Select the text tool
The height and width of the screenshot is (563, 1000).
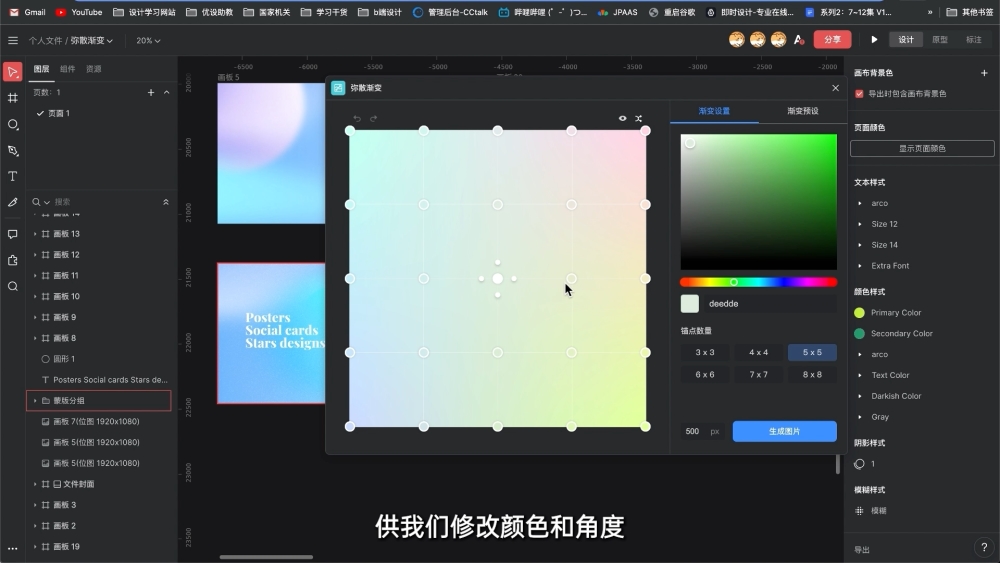[x=12, y=177]
